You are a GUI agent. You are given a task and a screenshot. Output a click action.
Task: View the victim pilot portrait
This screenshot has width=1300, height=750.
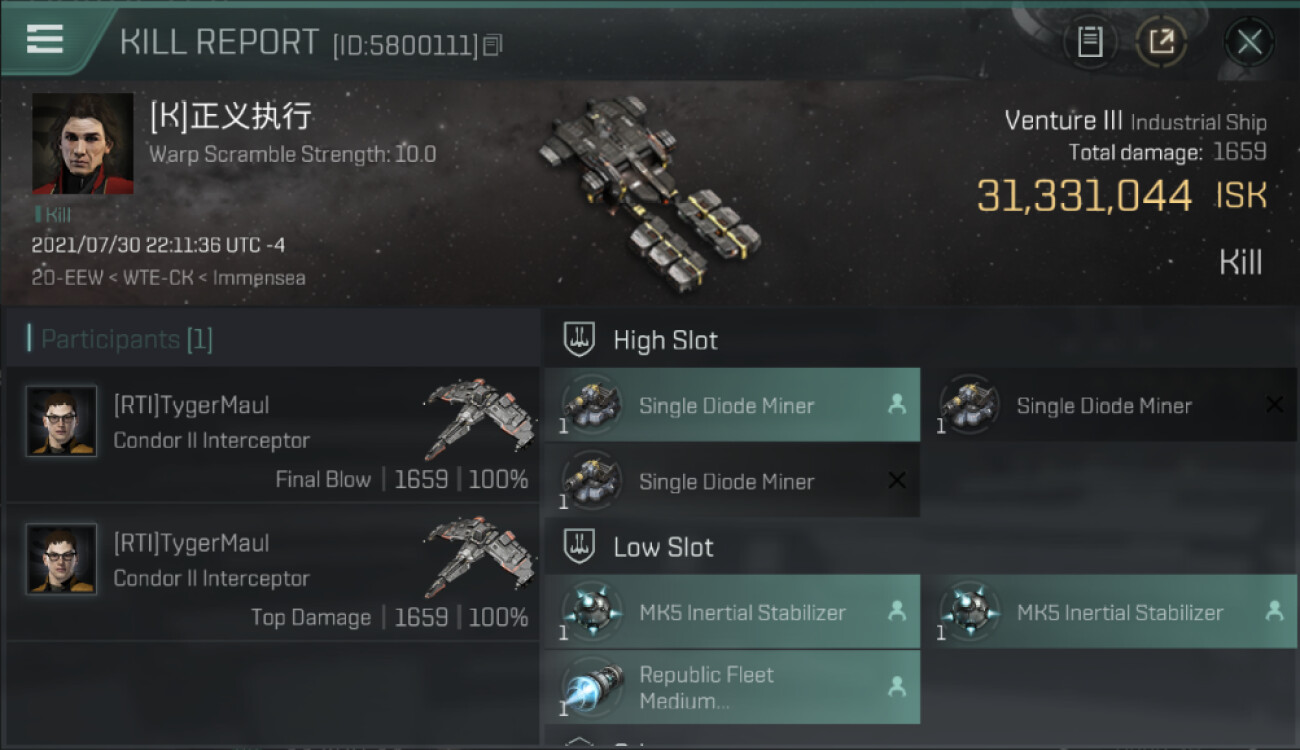(83, 144)
